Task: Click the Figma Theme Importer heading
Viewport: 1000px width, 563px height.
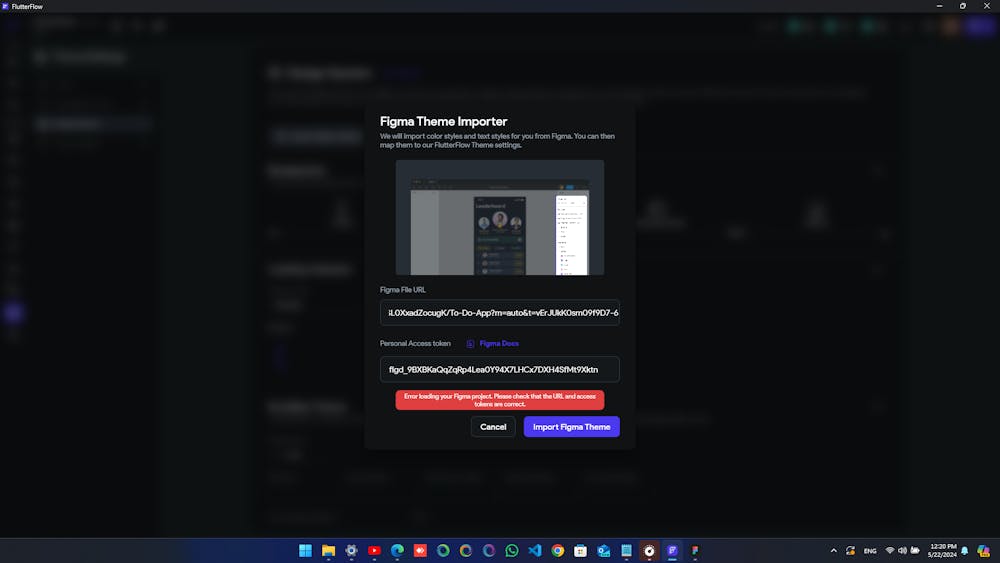Action: 443,121
